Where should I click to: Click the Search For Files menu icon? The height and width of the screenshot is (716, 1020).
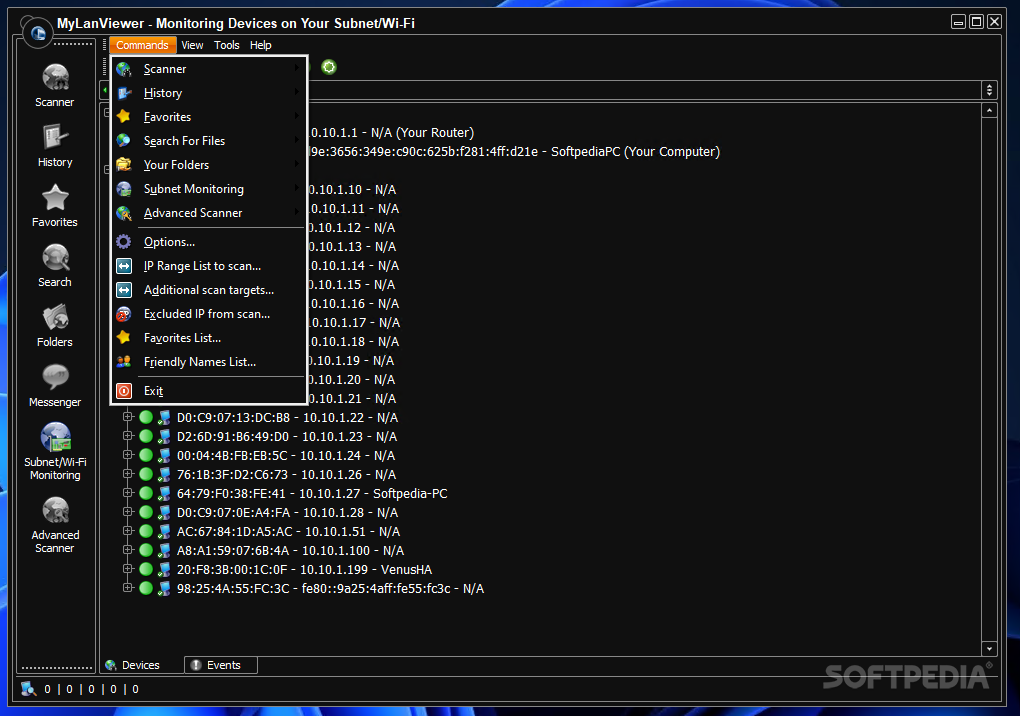coord(124,140)
